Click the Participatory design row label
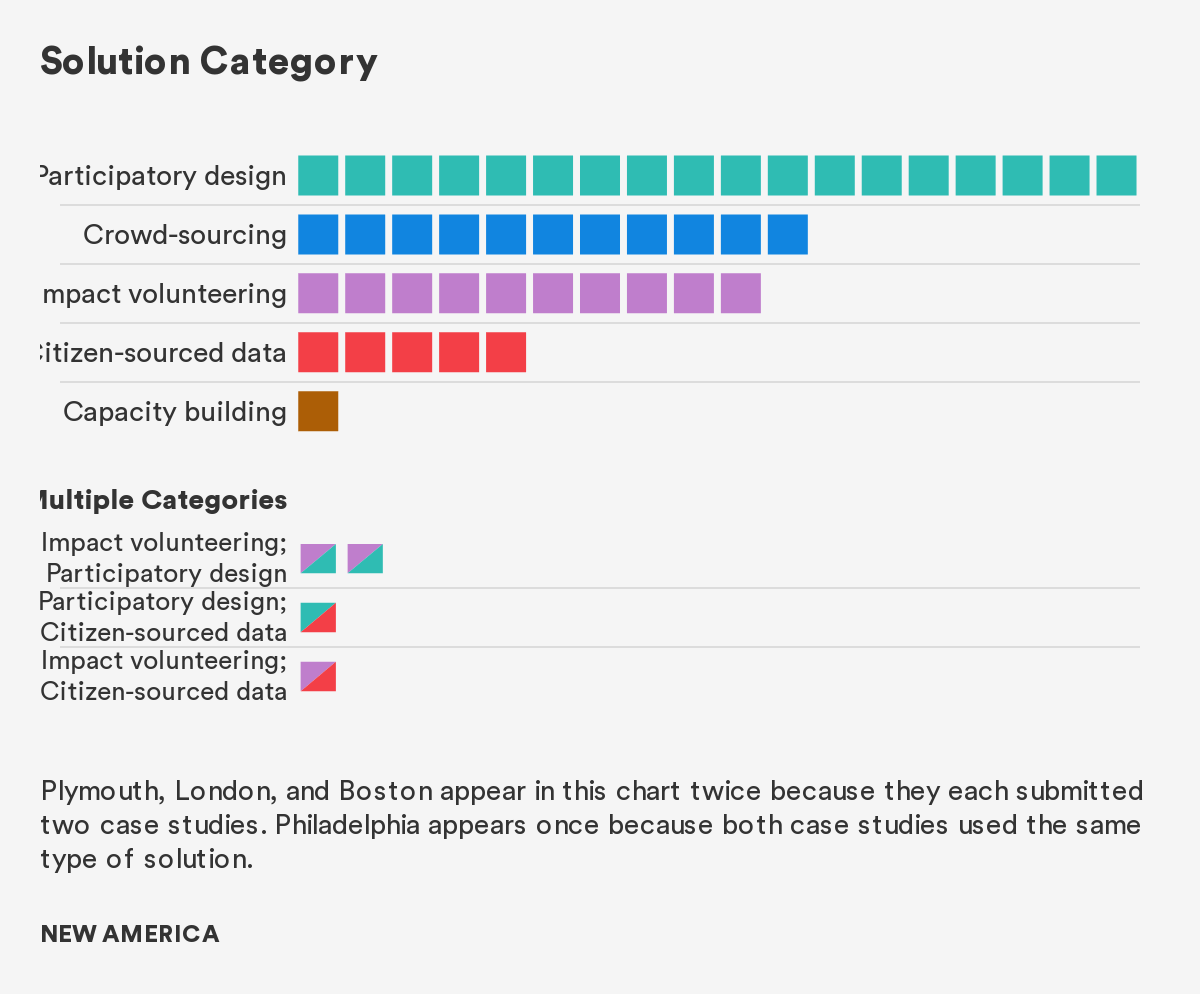The image size is (1200, 994). pos(163,177)
